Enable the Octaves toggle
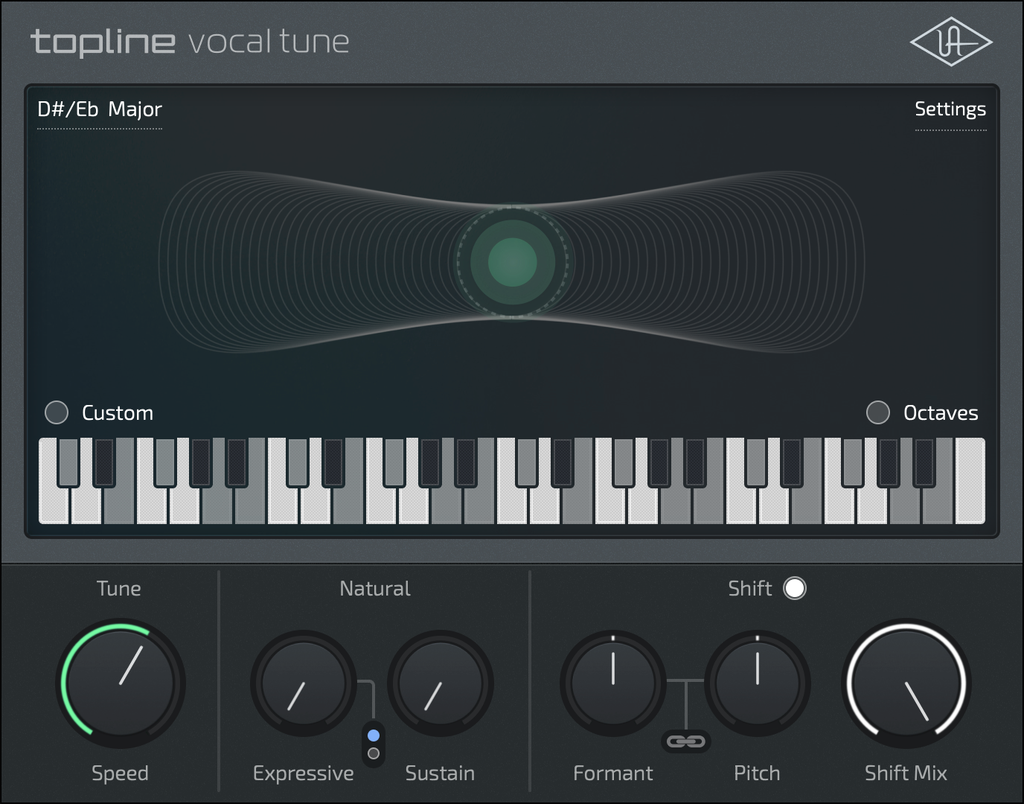 click(x=878, y=412)
